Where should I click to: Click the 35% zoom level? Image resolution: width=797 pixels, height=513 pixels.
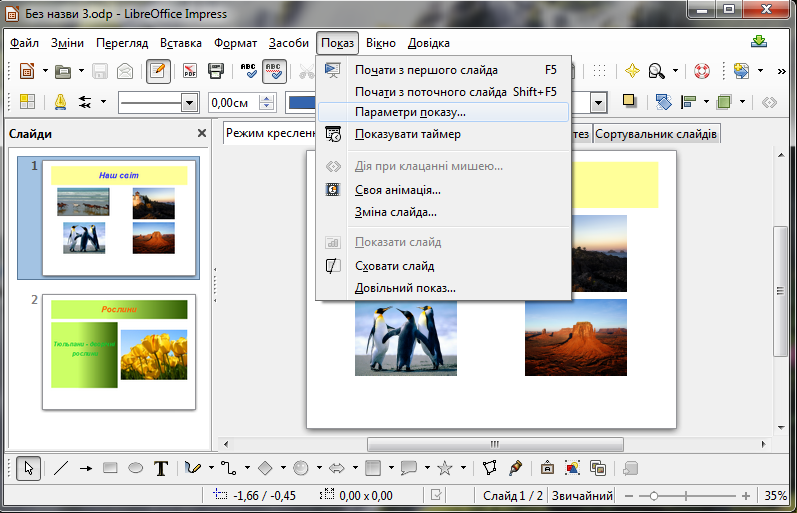775,496
